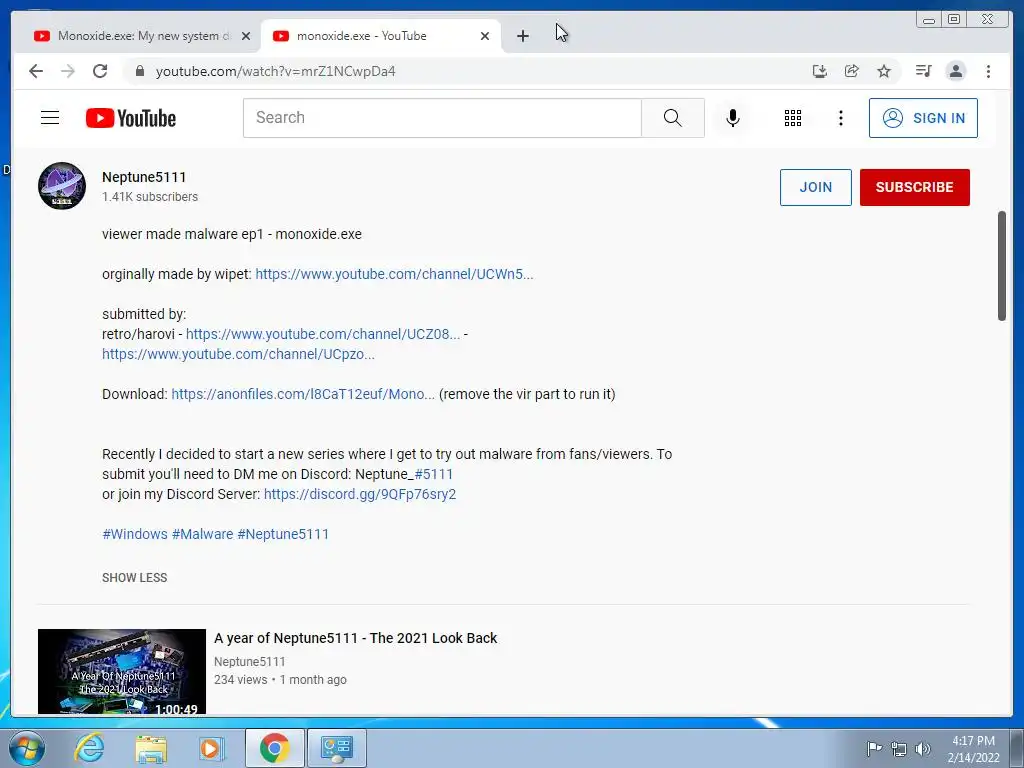Click the '1.41K subscribers' text
This screenshot has width=1024, height=768.
[150, 197]
